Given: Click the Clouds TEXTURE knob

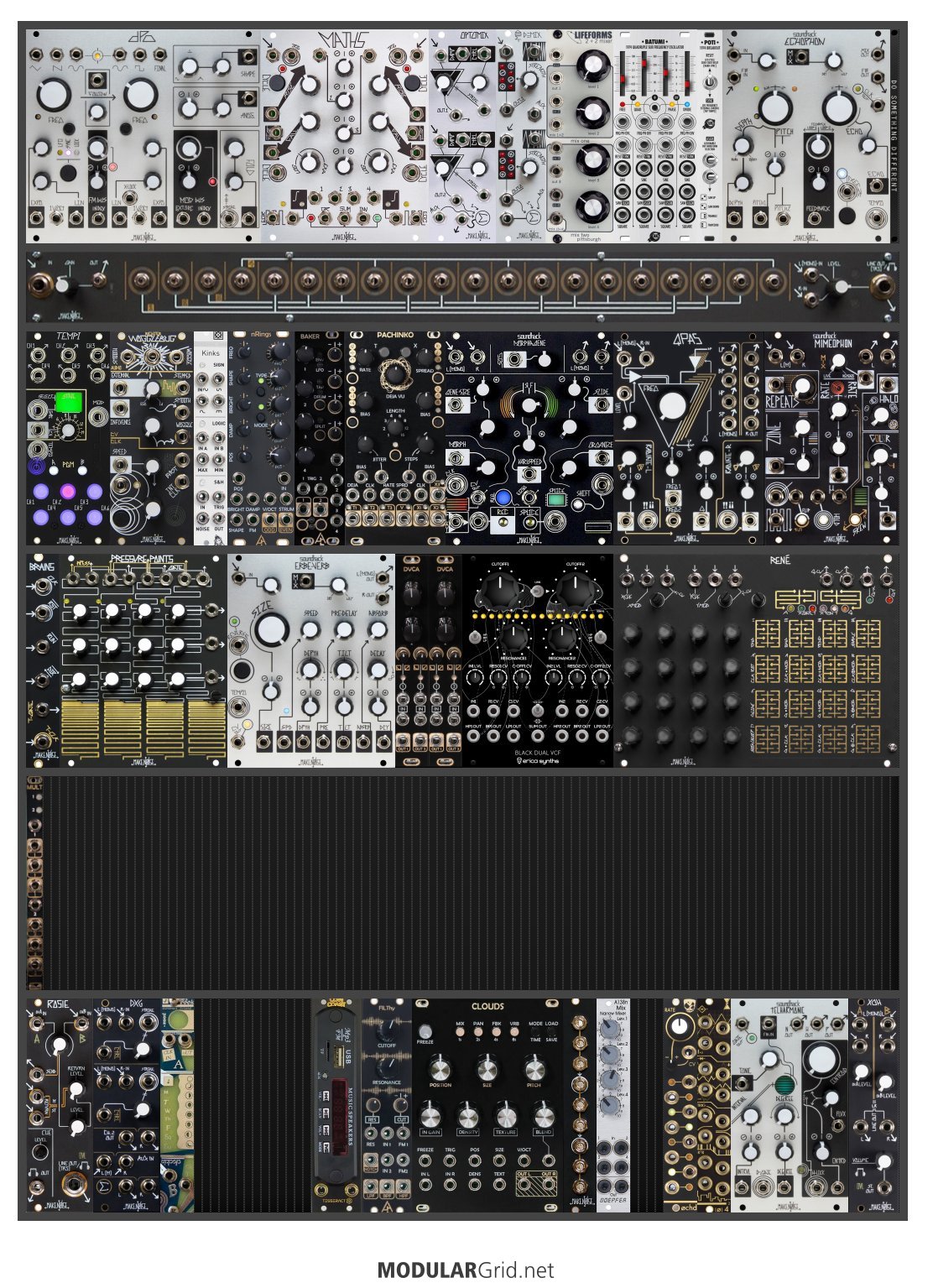Looking at the screenshot, I should click(x=506, y=1117).
